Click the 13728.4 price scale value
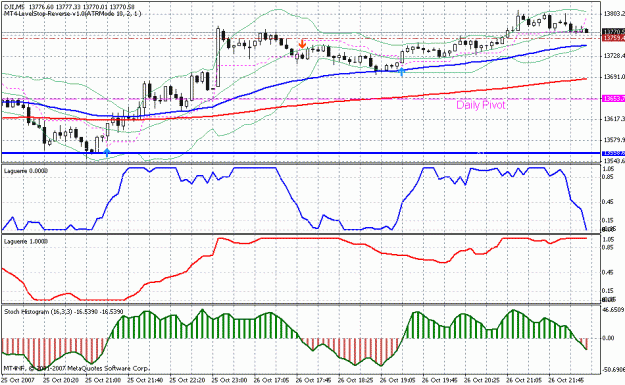This screenshot has width=625, height=385. click(614, 56)
